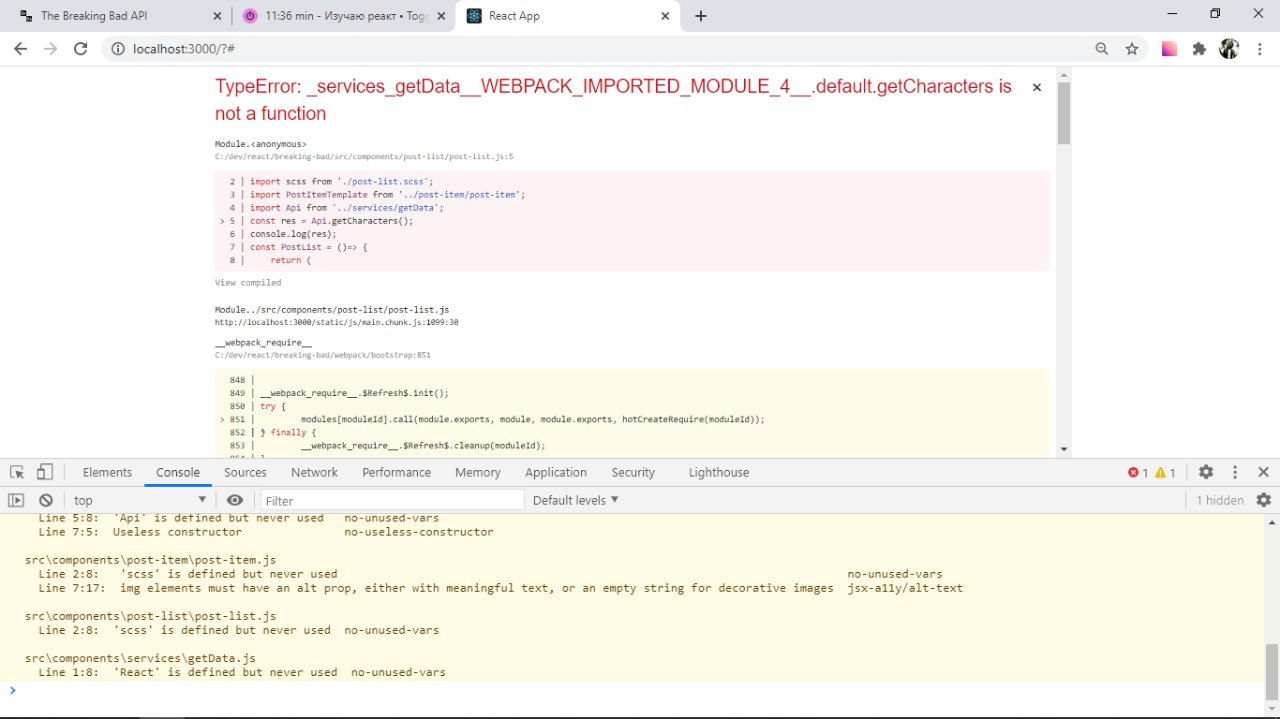Open the Security tab

click(633, 472)
